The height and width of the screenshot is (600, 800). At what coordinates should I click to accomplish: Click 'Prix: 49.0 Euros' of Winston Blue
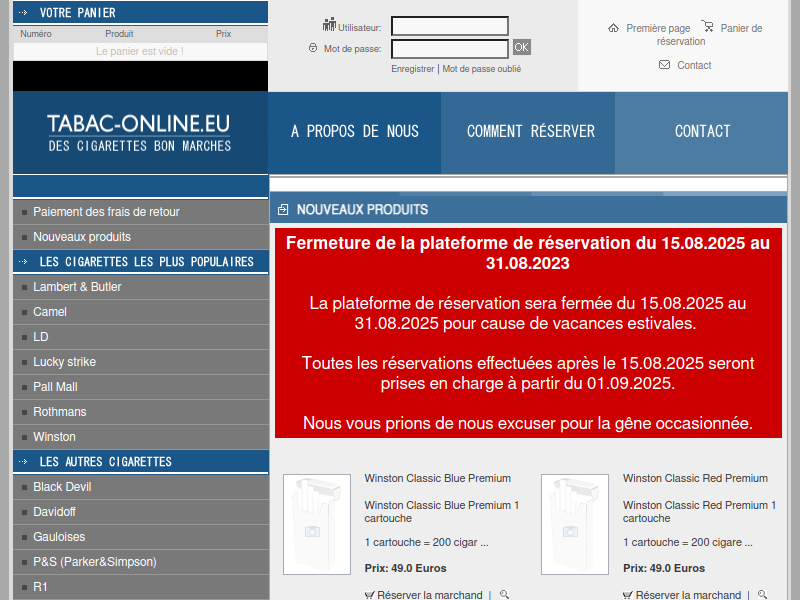[x=405, y=568]
